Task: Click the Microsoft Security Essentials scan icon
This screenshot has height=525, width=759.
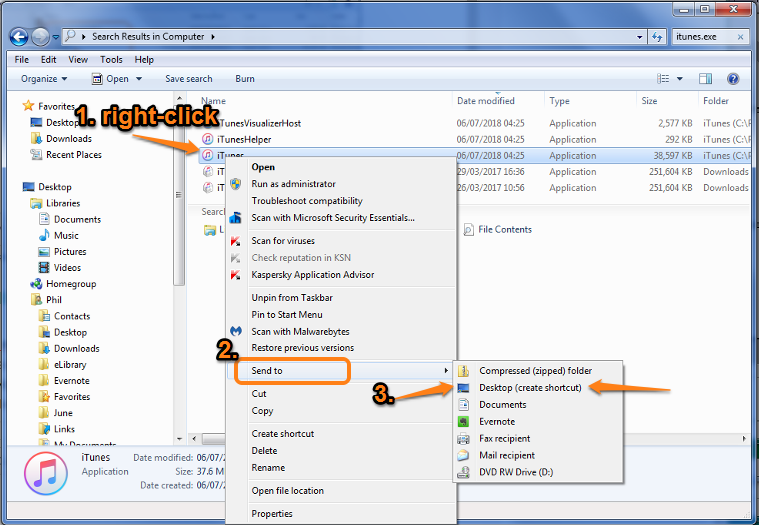Action: 236,218
